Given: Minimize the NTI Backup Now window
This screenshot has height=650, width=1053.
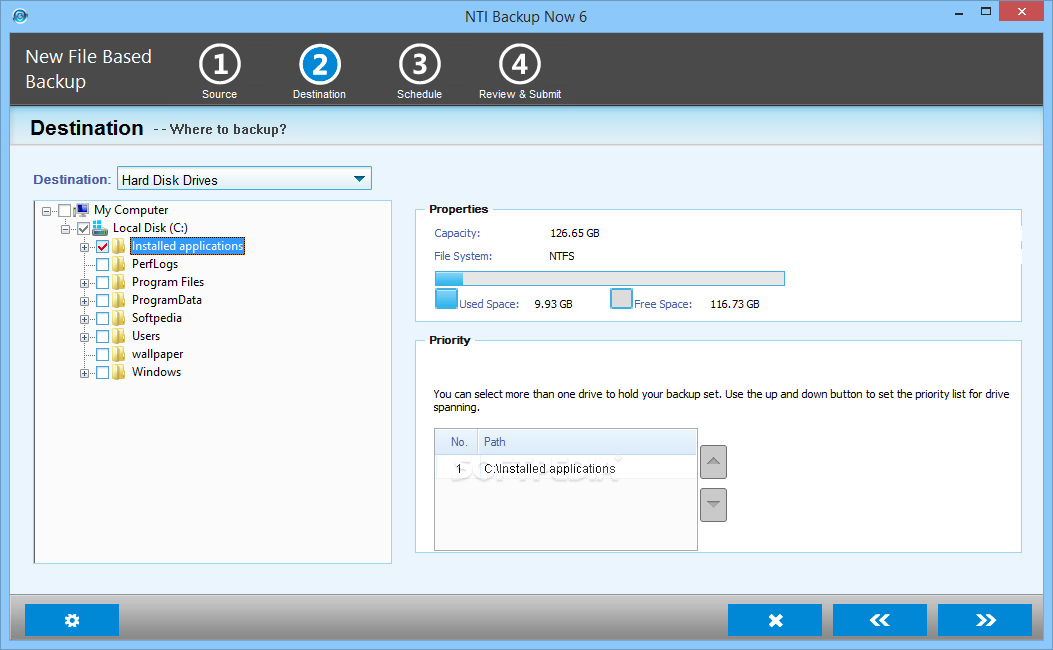Looking at the screenshot, I should pos(959,13).
